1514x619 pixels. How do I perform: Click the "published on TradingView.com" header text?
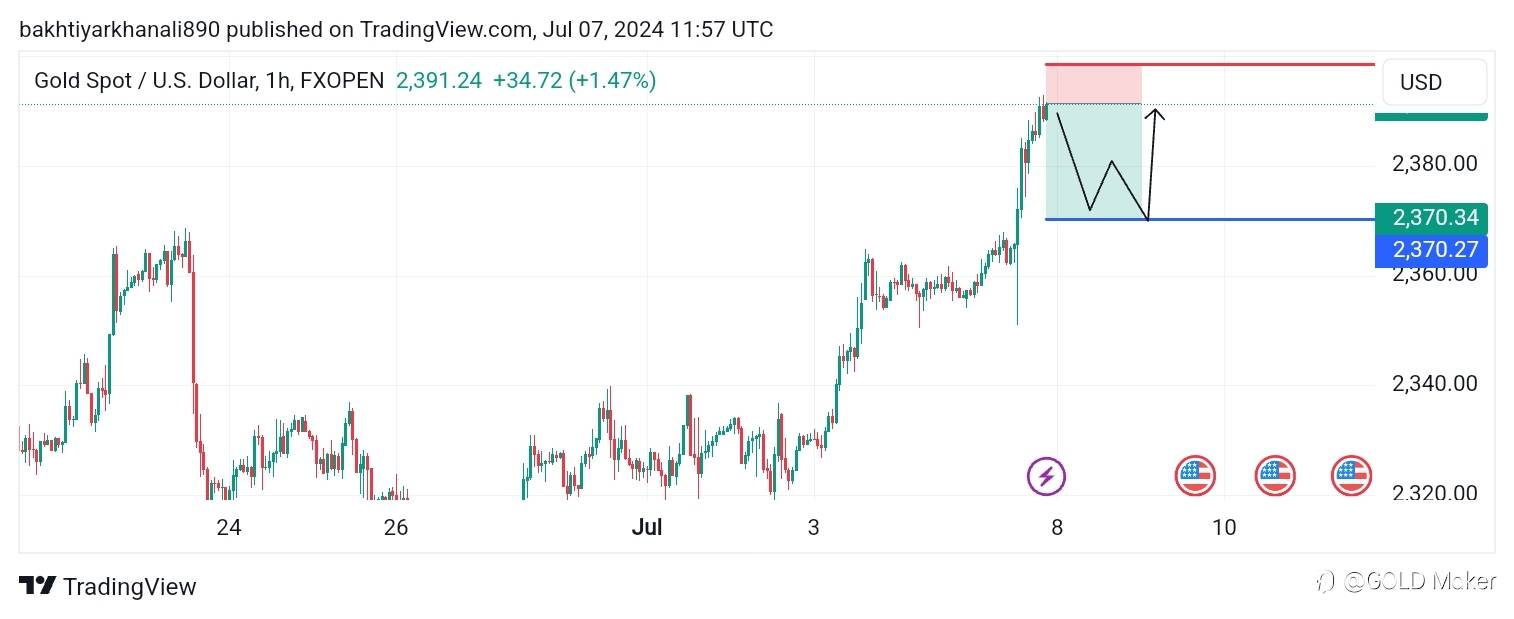coord(380,29)
